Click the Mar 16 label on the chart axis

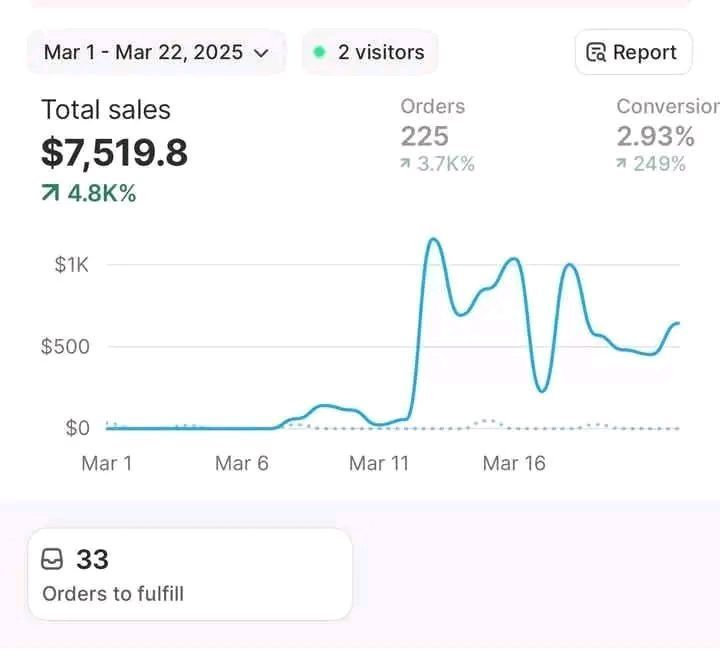514,463
